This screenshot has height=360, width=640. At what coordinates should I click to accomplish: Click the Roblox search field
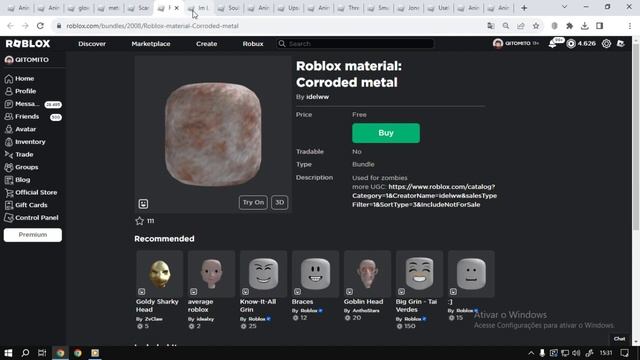(355, 44)
